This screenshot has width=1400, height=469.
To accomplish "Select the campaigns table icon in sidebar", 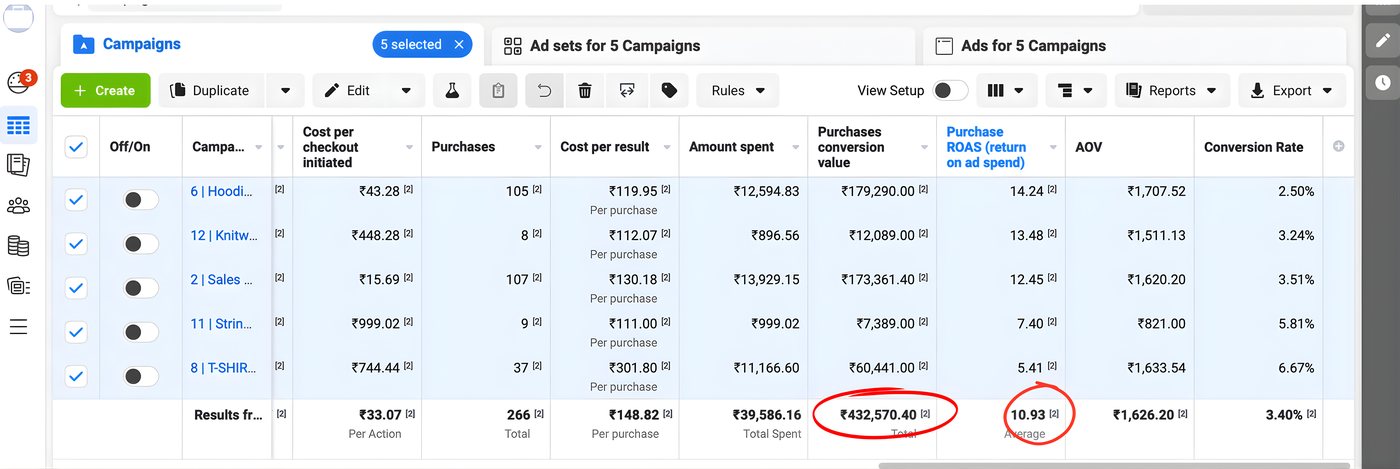I will [18, 126].
